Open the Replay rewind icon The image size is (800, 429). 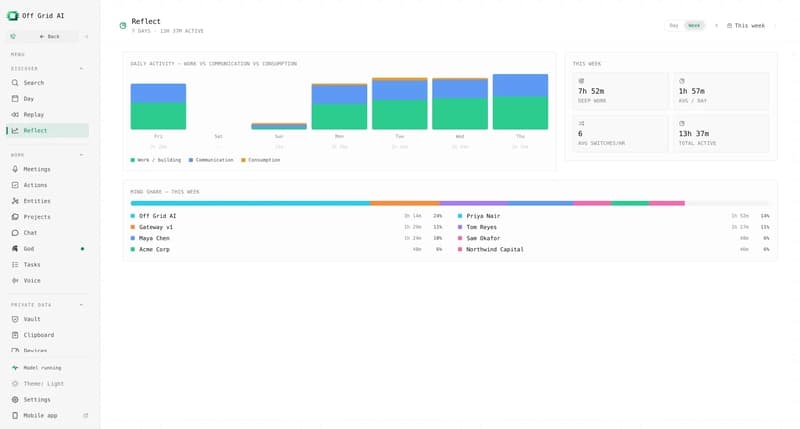tap(15, 115)
